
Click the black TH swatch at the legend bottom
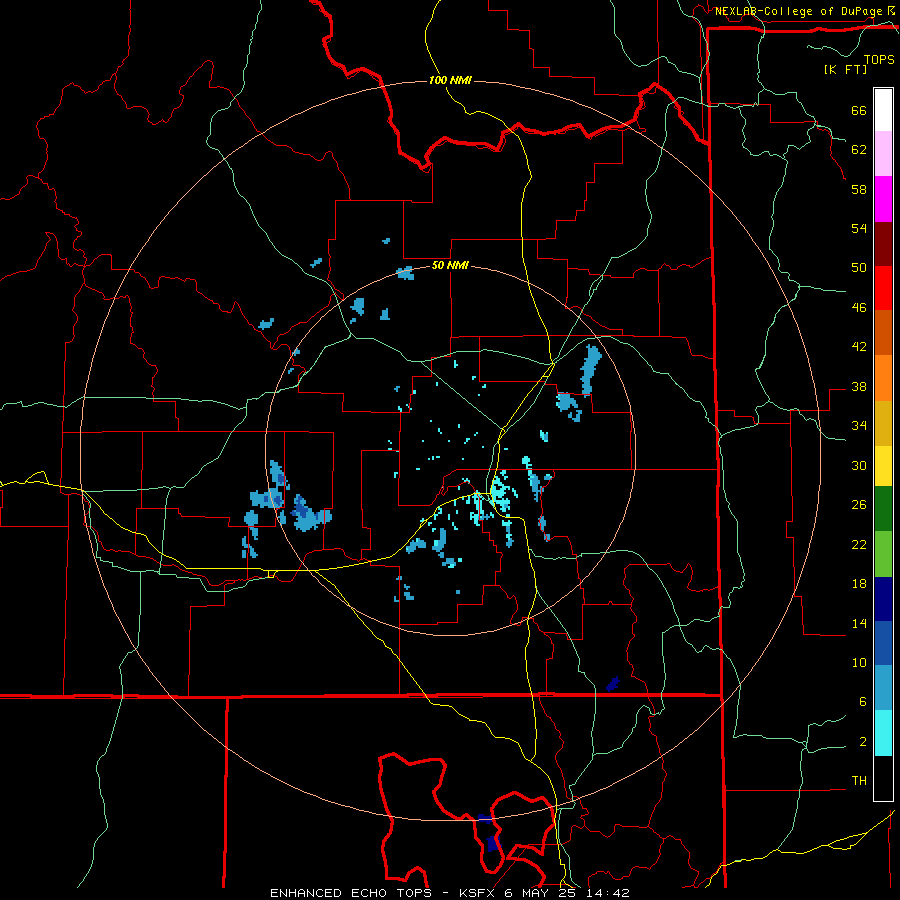(x=883, y=778)
